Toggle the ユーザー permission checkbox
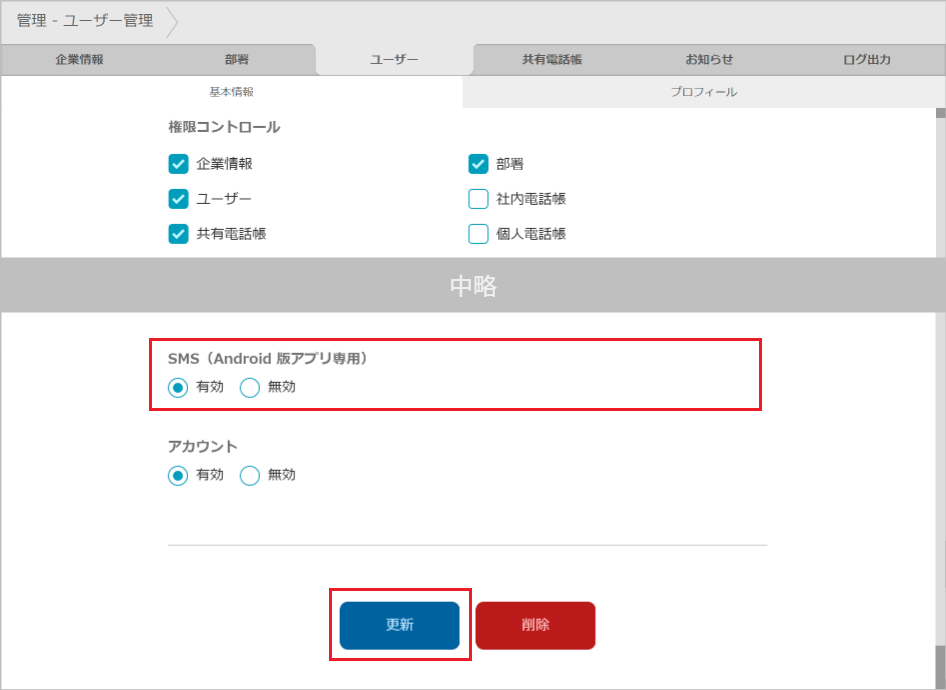This screenshot has height=690, width=946. 179,199
